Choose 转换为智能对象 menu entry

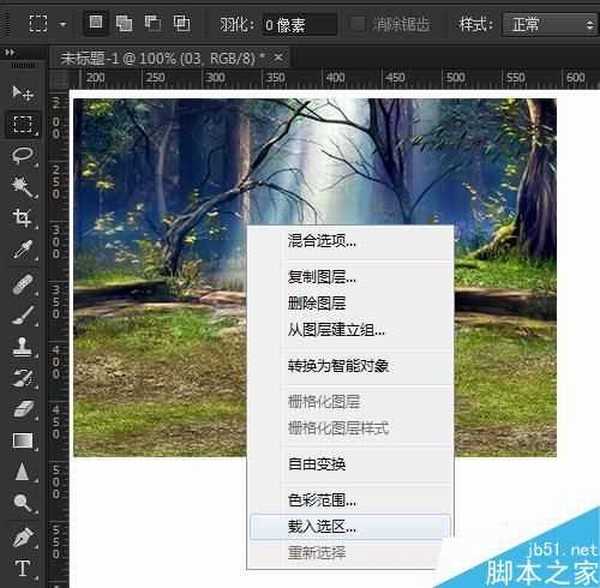click(351, 366)
